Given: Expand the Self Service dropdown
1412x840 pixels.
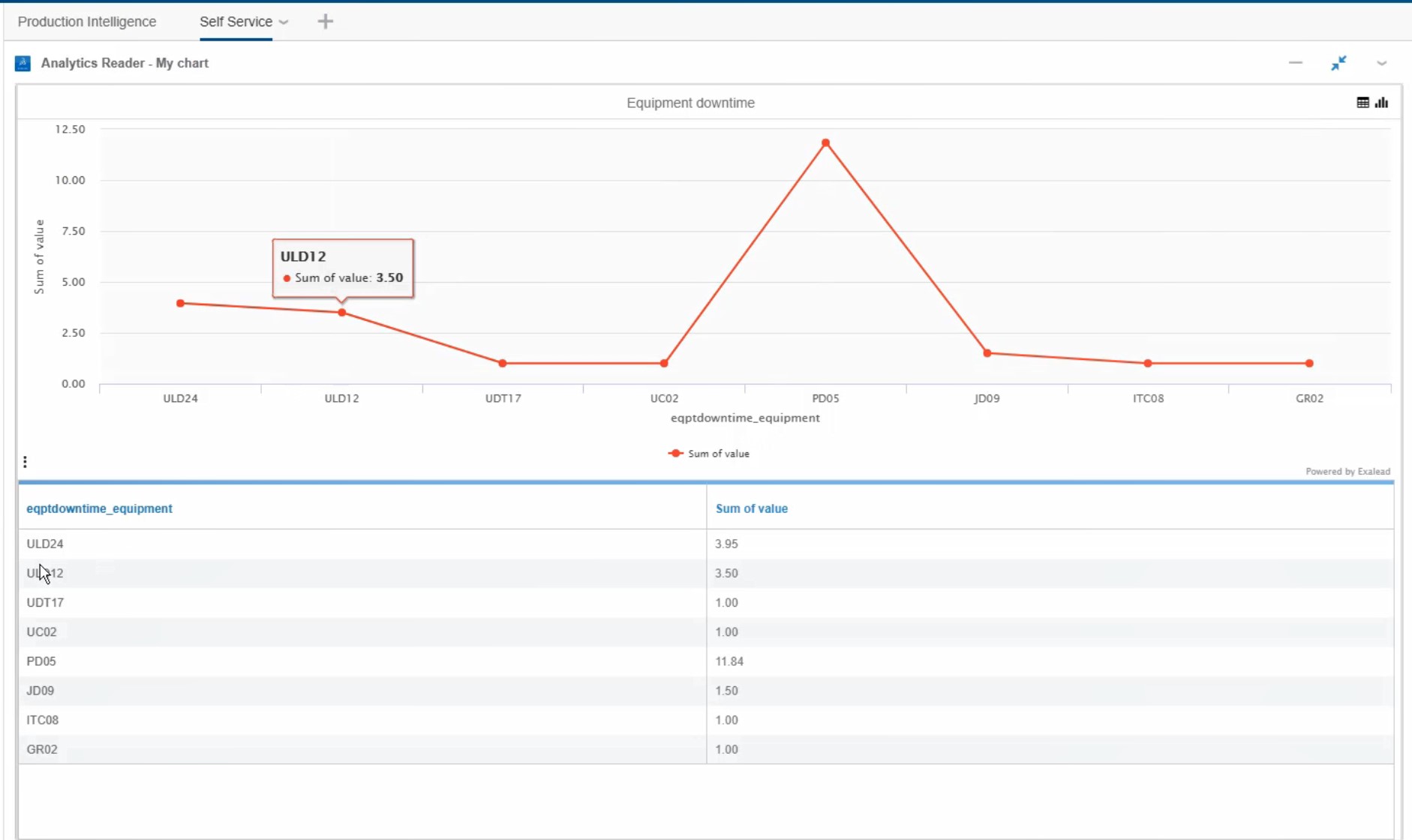Looking at the screenshot, I should click(284, 22).
